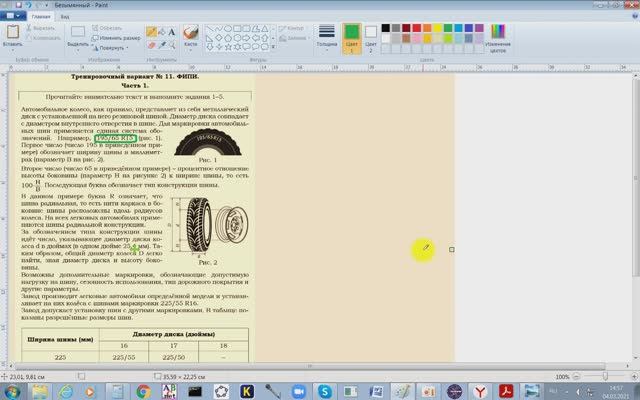Open the Paint file menu button
This screenshot has height=400, width=640.
(x=14, y=17)
